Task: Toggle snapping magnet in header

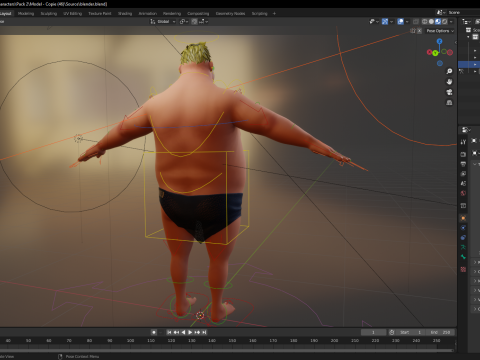Action: tap(194, 21)
